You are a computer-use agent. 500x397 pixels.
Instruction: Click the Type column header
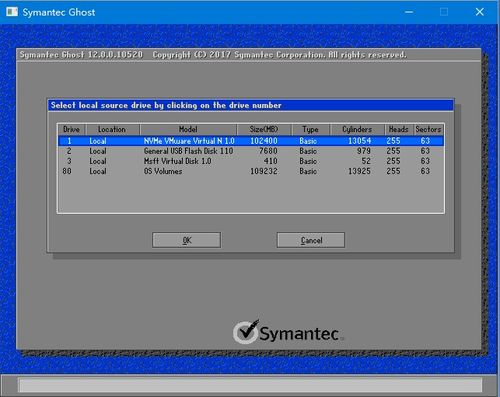click(311, 129)
